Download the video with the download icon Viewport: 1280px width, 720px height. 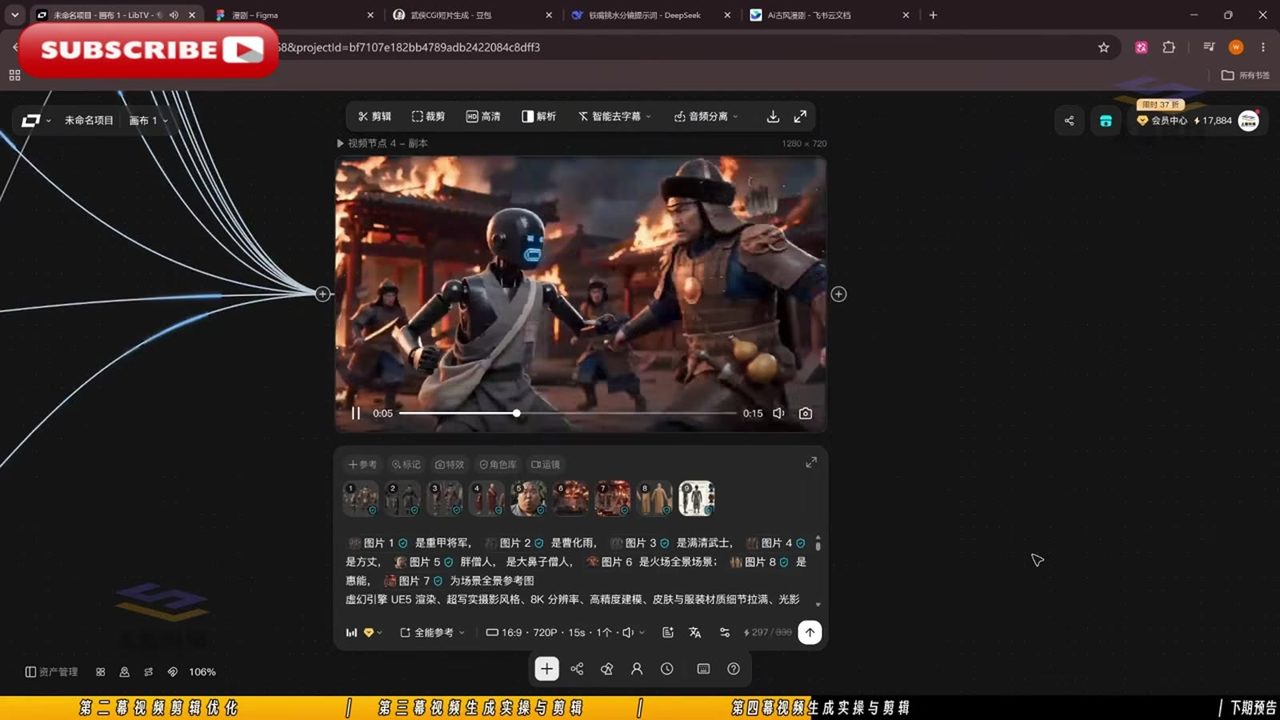(x=773, y=116)
